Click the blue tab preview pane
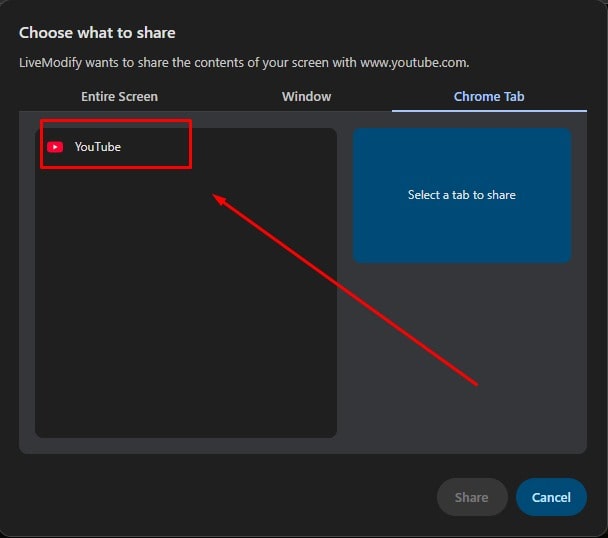 point(461,230)
